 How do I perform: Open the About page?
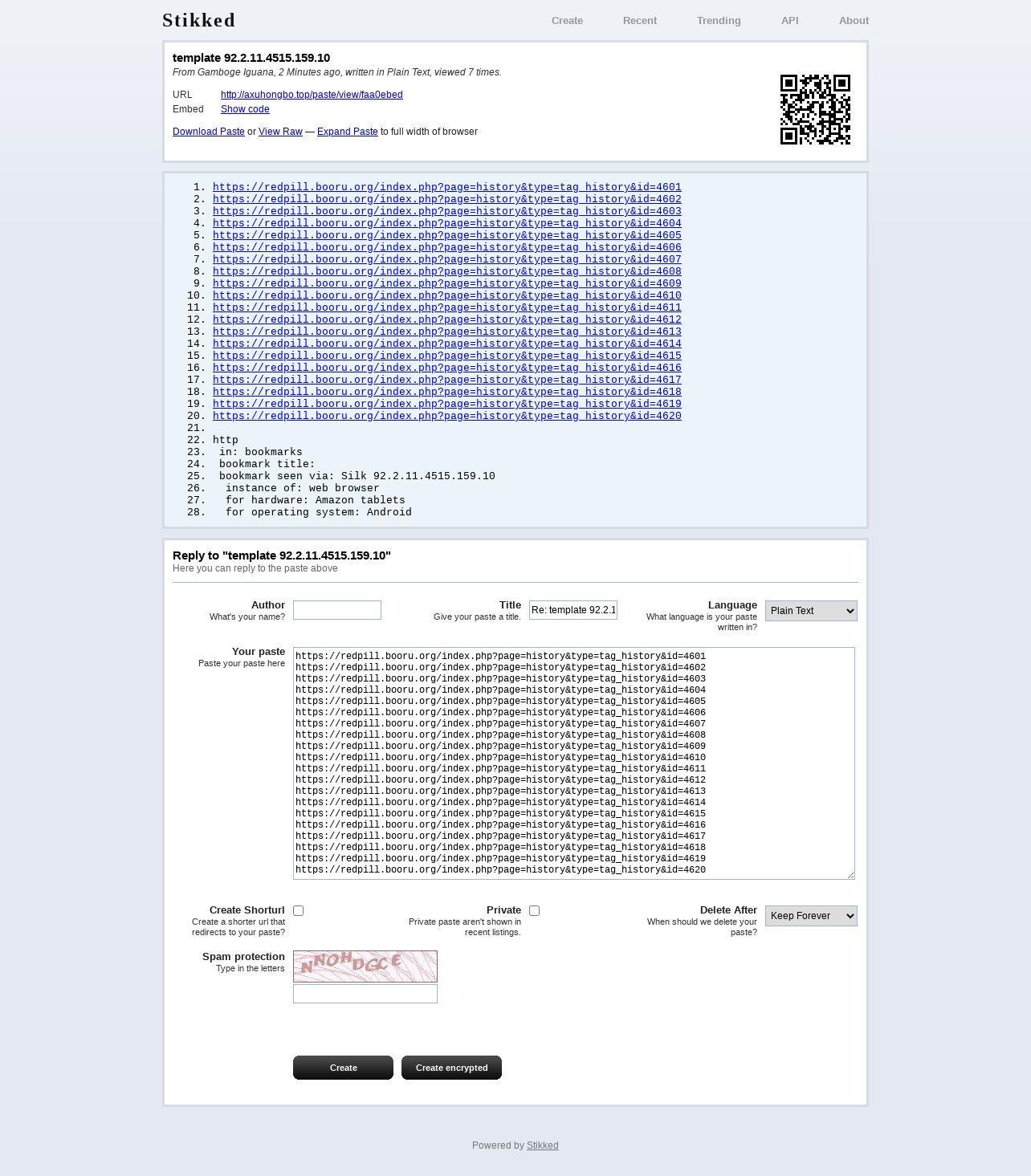854,21
